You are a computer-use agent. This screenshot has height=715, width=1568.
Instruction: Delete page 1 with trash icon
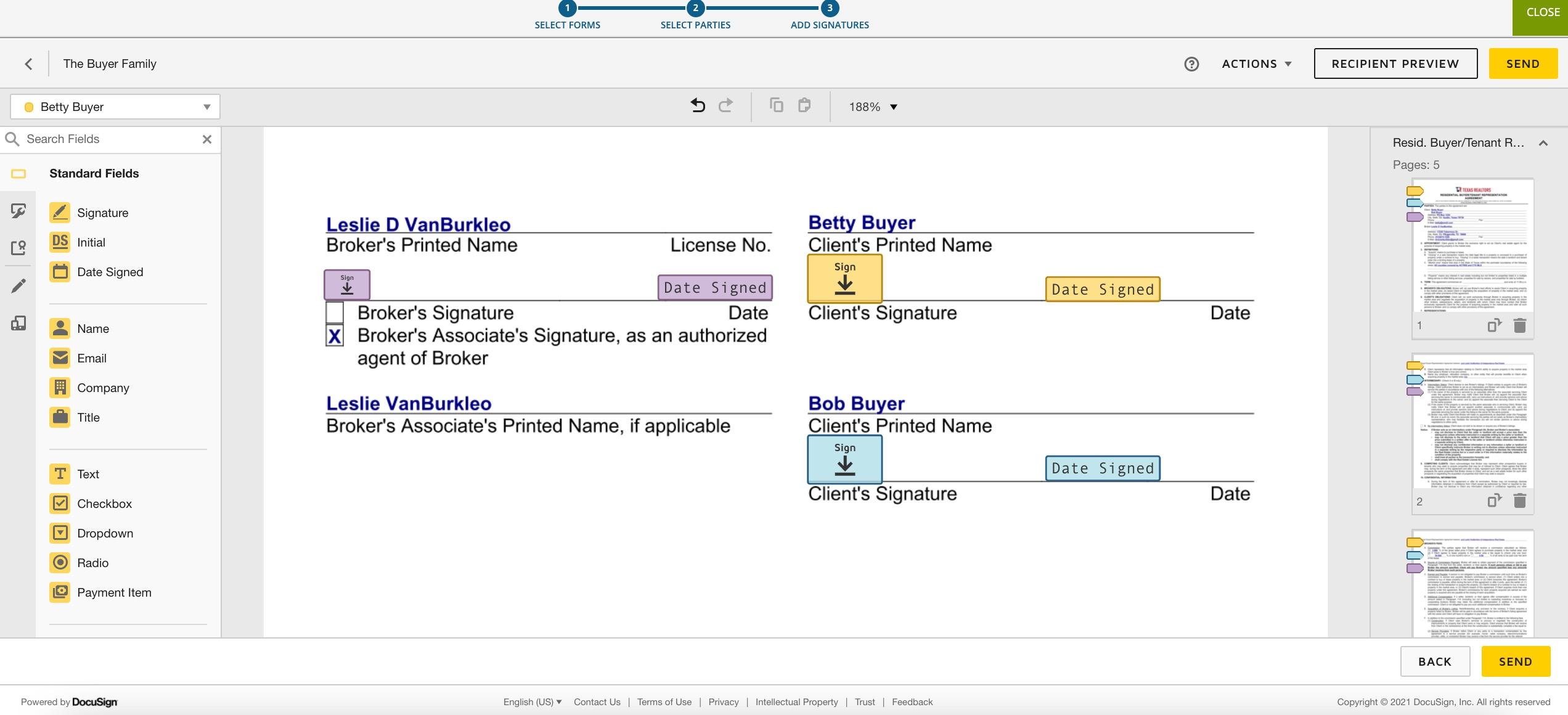[x=1519, y=325]
